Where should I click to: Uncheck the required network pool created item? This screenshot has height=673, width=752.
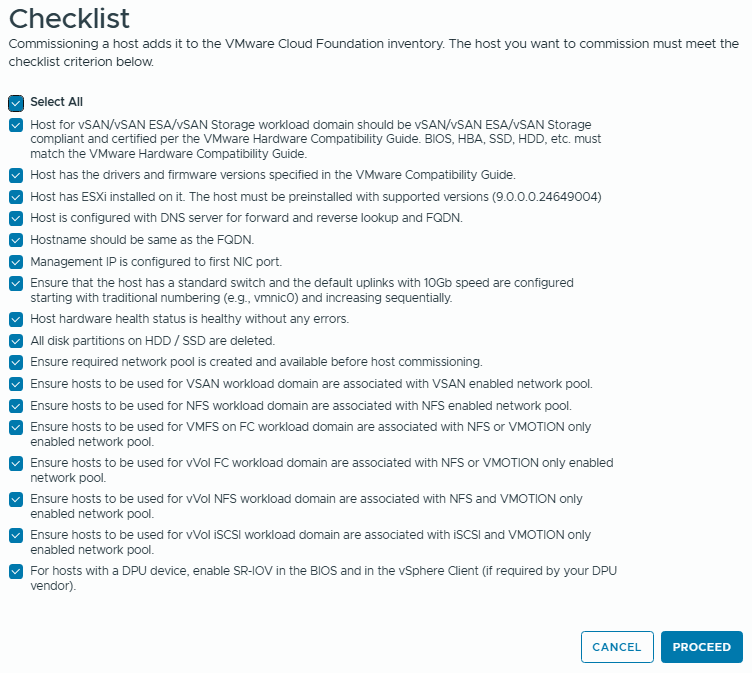coord(15,362)
